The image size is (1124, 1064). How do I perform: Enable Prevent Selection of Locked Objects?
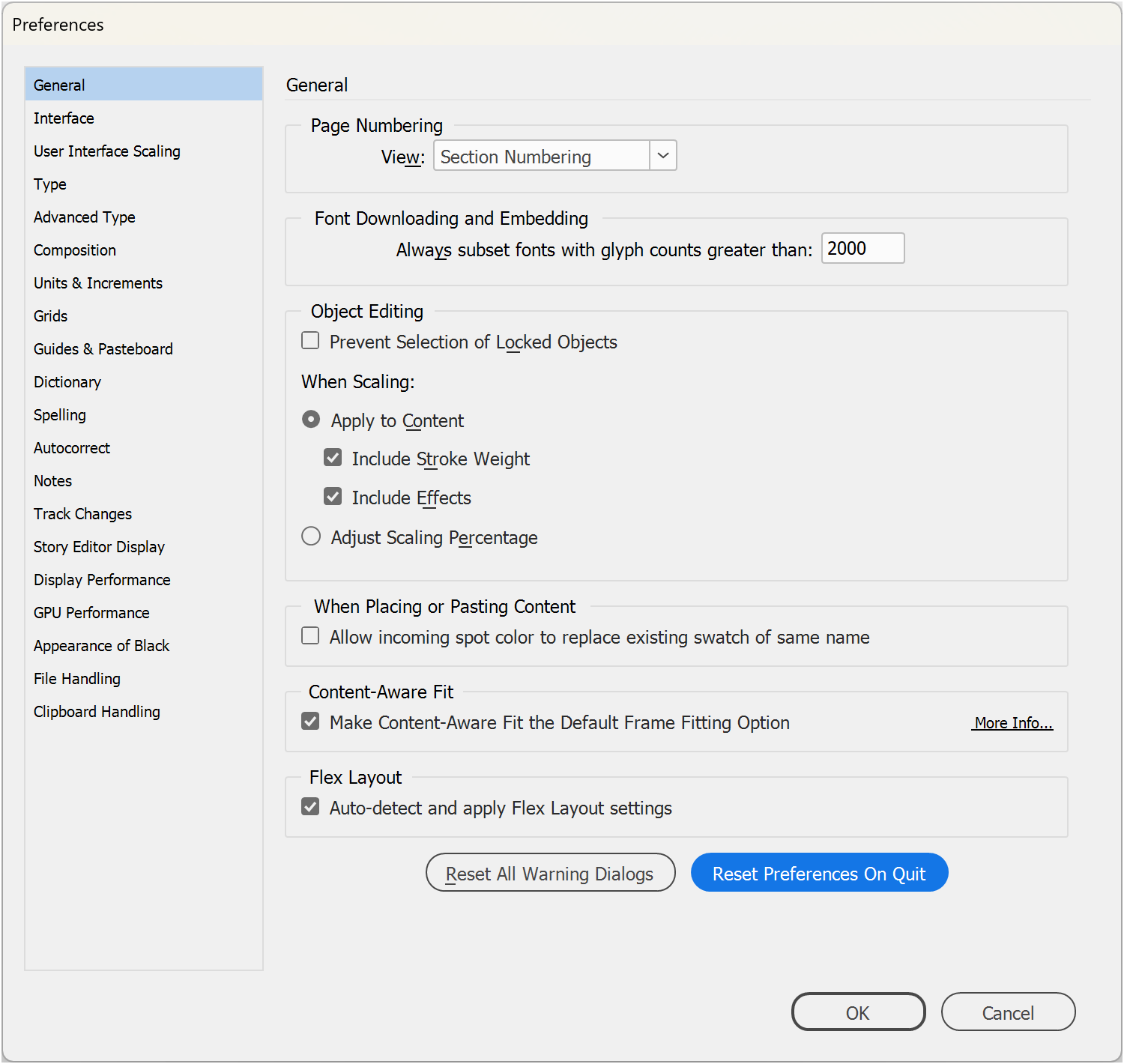tap(310, 341)
